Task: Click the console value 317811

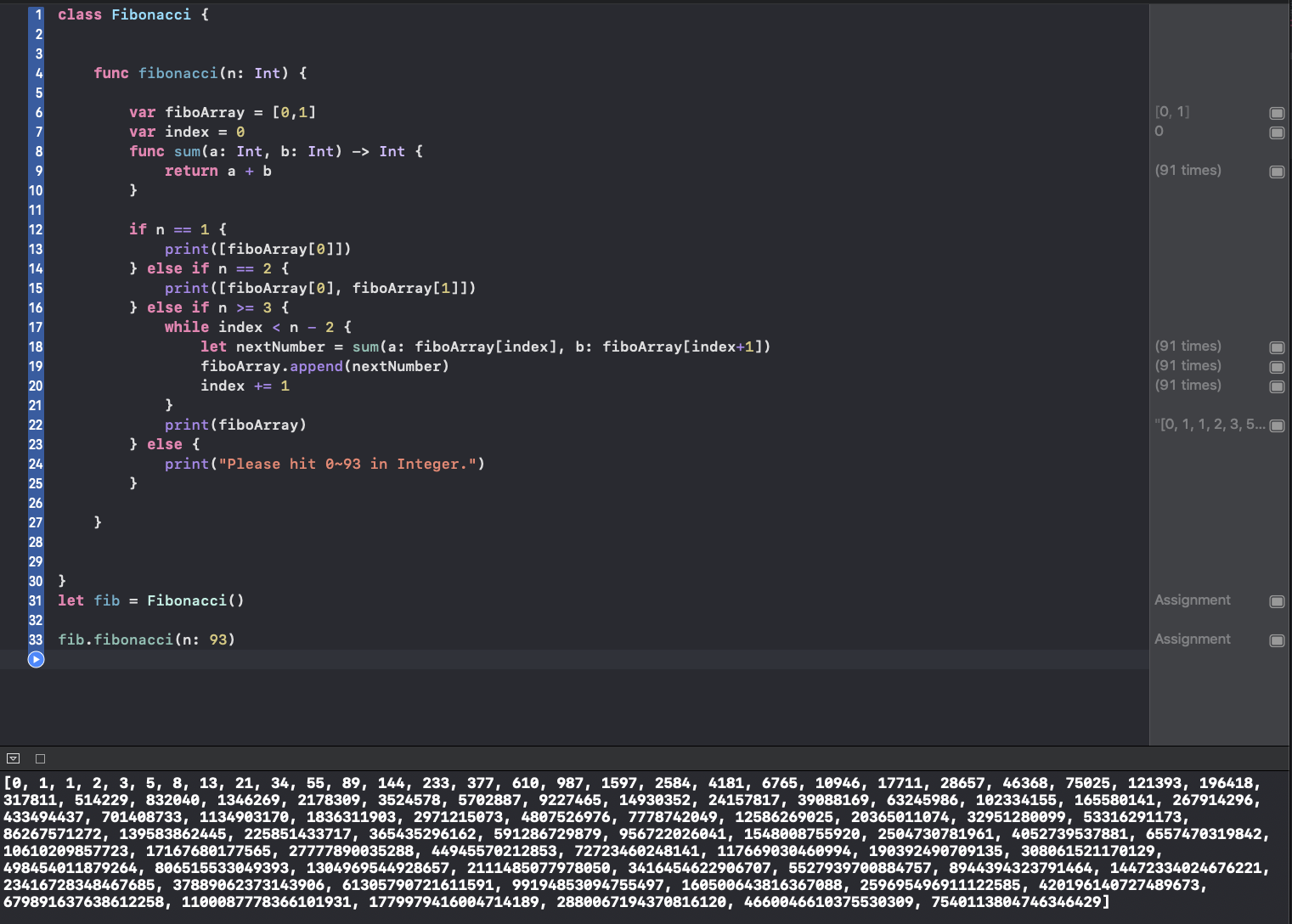Action: [30, 800]
